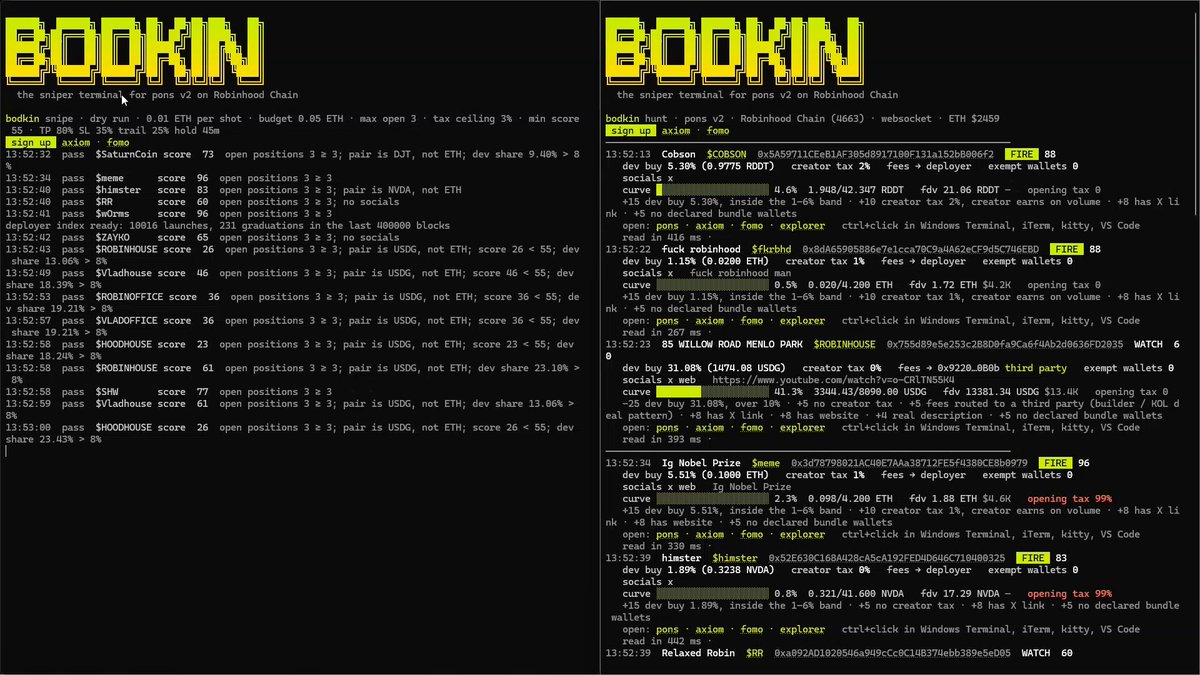This screenshot has height=675, width=1200.
Task: Click the FIRE badge on the fuck robinhood row
Action: (1066, 249)
